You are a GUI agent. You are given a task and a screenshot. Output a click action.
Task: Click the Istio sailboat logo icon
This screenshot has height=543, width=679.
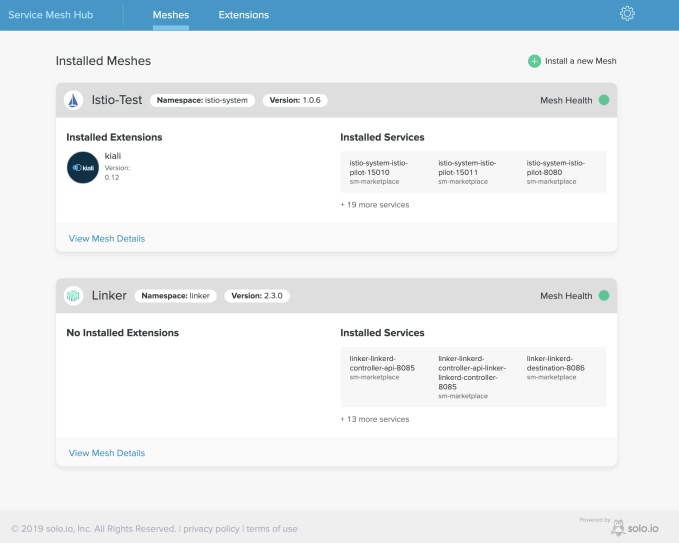tap(73, 100)
